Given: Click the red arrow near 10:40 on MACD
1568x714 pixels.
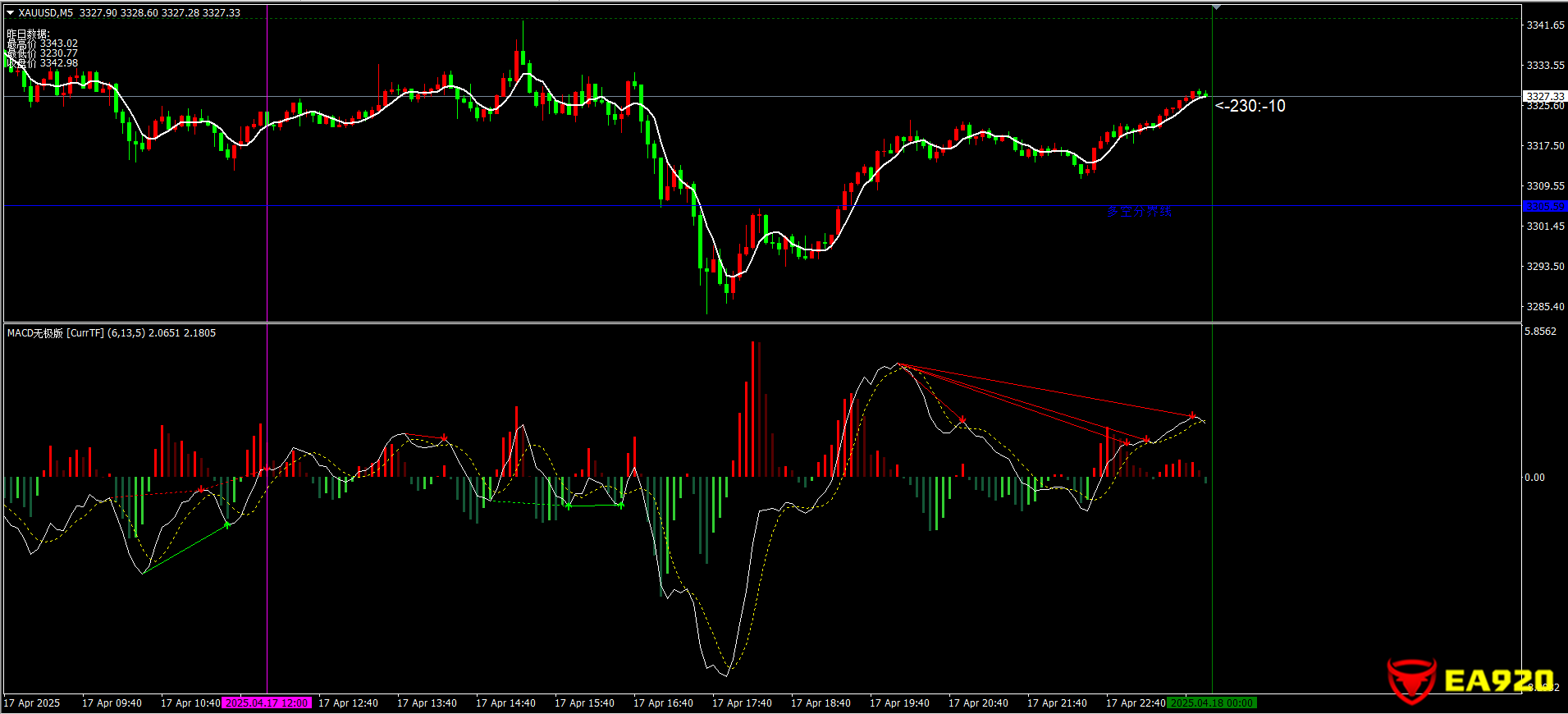Looking at the screenshot, I should (201, 490).
